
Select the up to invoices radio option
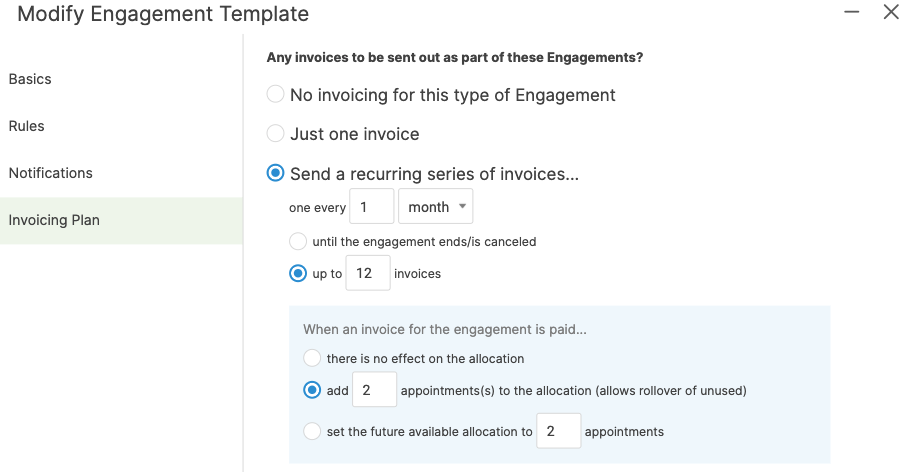[298, 273]
